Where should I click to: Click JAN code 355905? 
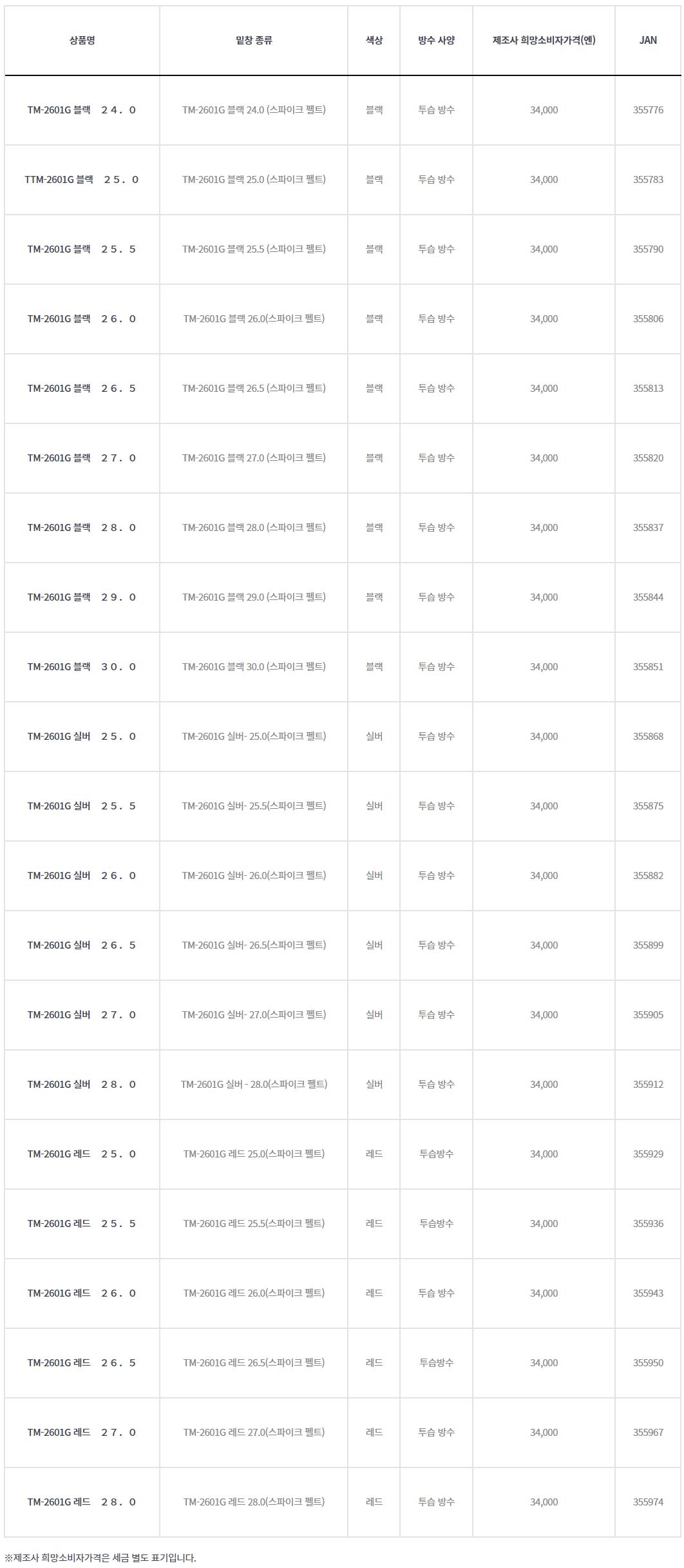648,1015
